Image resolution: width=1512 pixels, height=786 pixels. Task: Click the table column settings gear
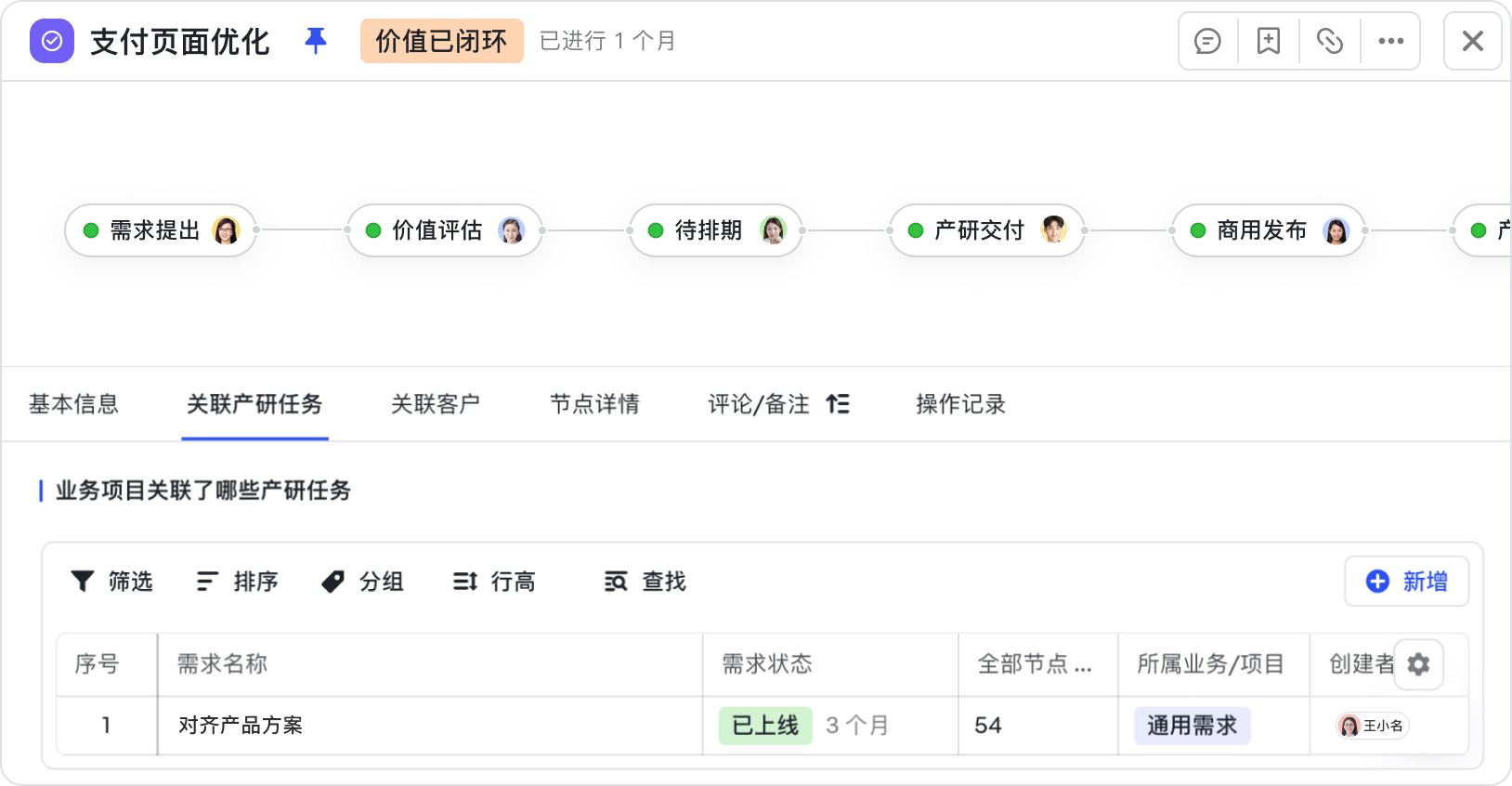click(x=1418, y=664)
